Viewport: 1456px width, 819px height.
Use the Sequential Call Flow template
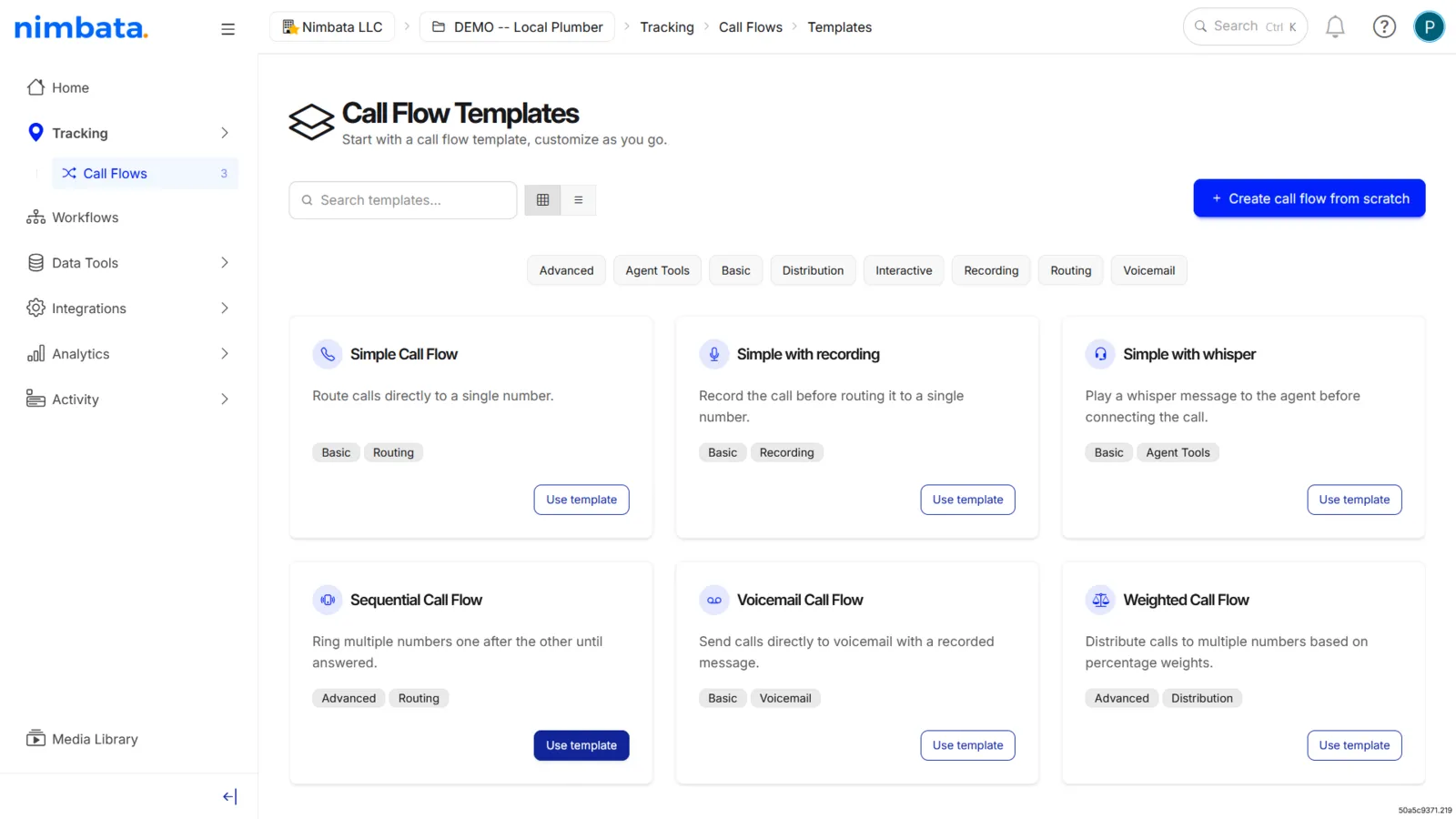coord(581,745)
